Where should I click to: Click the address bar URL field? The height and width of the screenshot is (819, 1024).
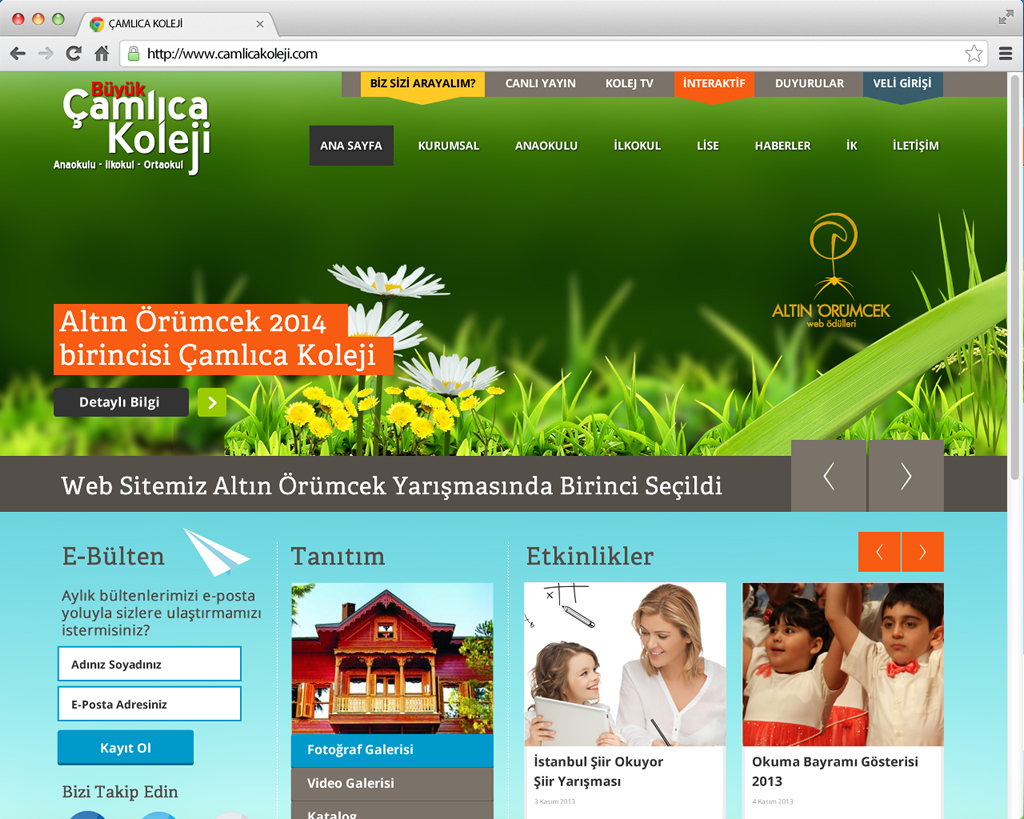point(552,54)
